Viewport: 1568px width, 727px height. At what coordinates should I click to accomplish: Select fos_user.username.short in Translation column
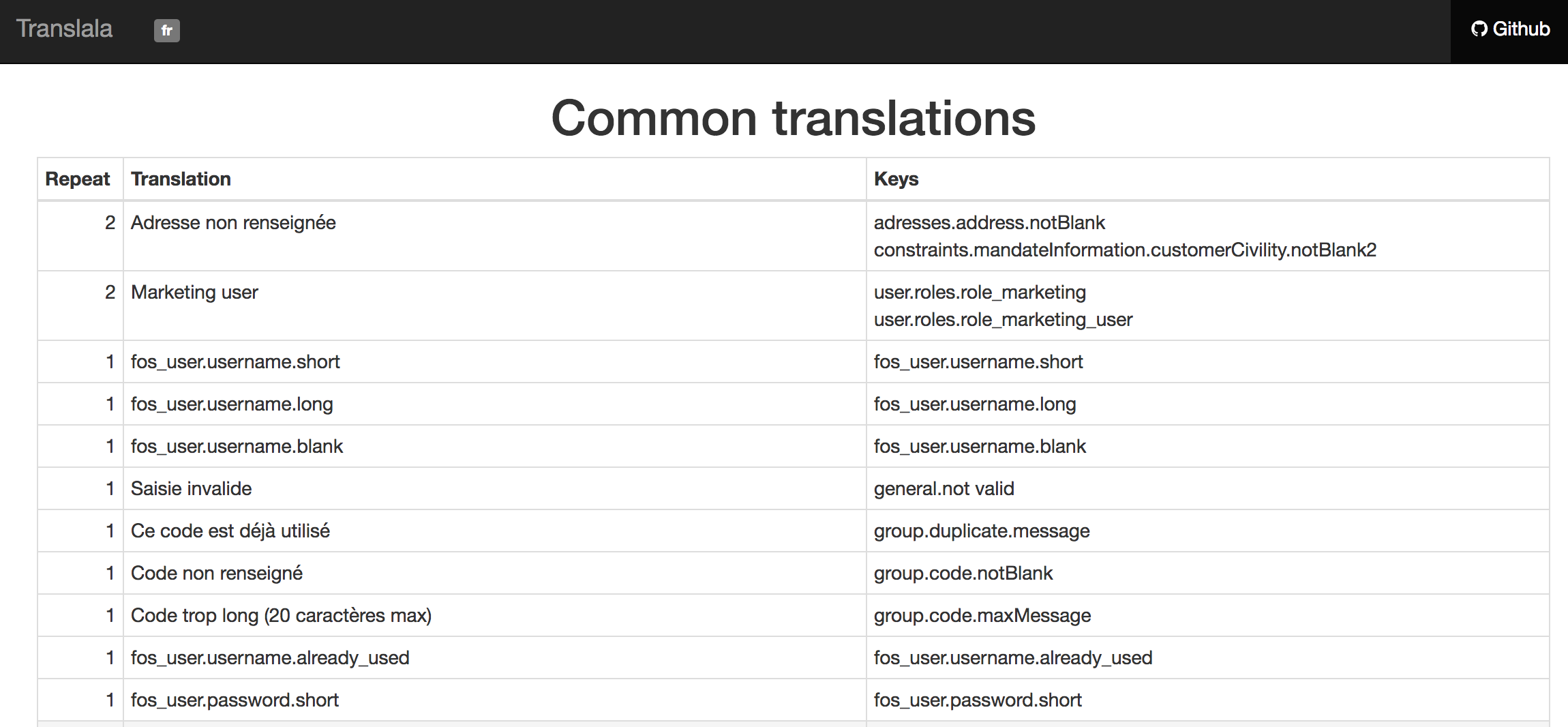[235, 362]
